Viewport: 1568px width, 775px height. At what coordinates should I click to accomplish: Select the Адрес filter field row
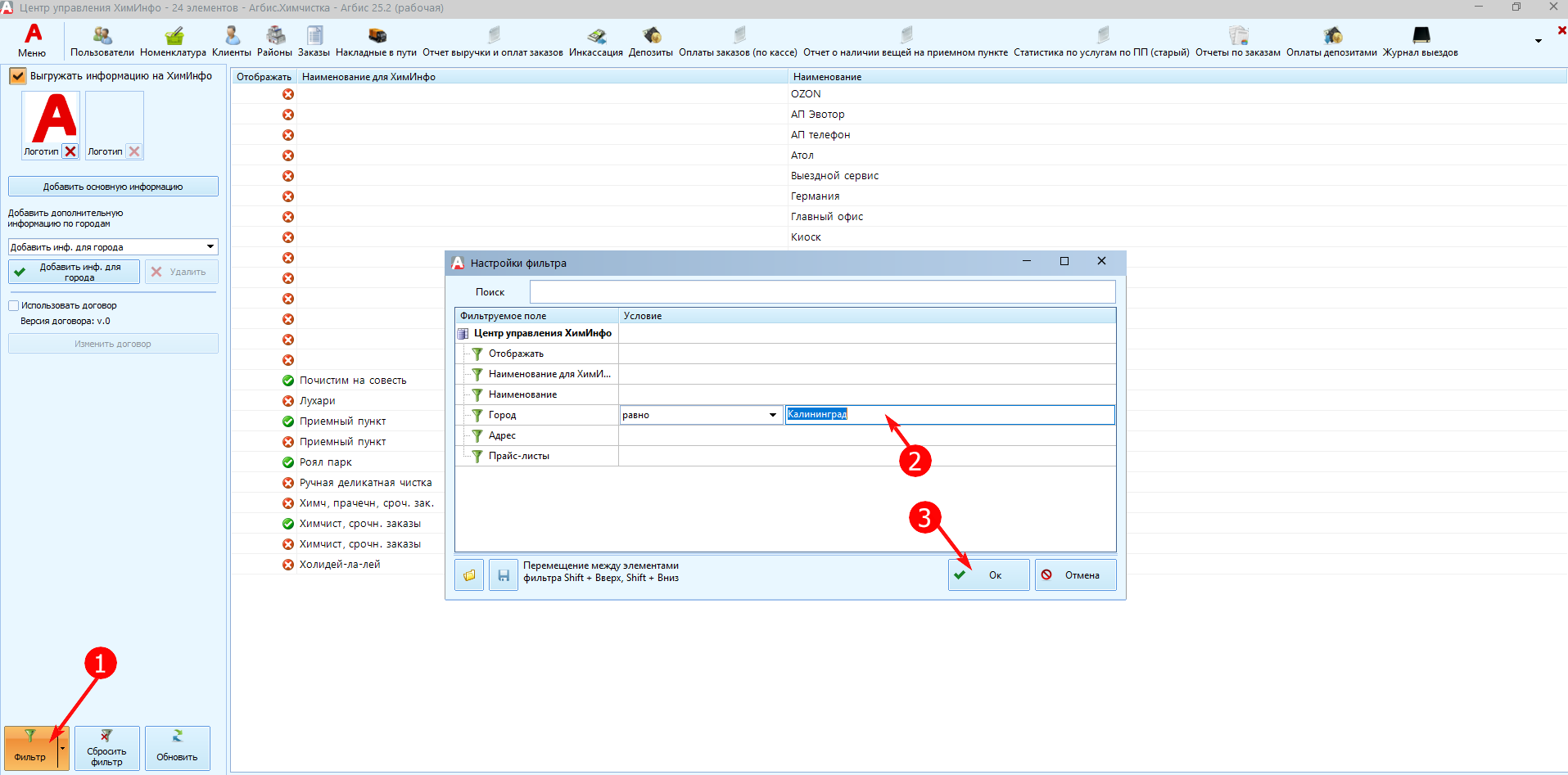pyautogui.click(x=503, y=435)
